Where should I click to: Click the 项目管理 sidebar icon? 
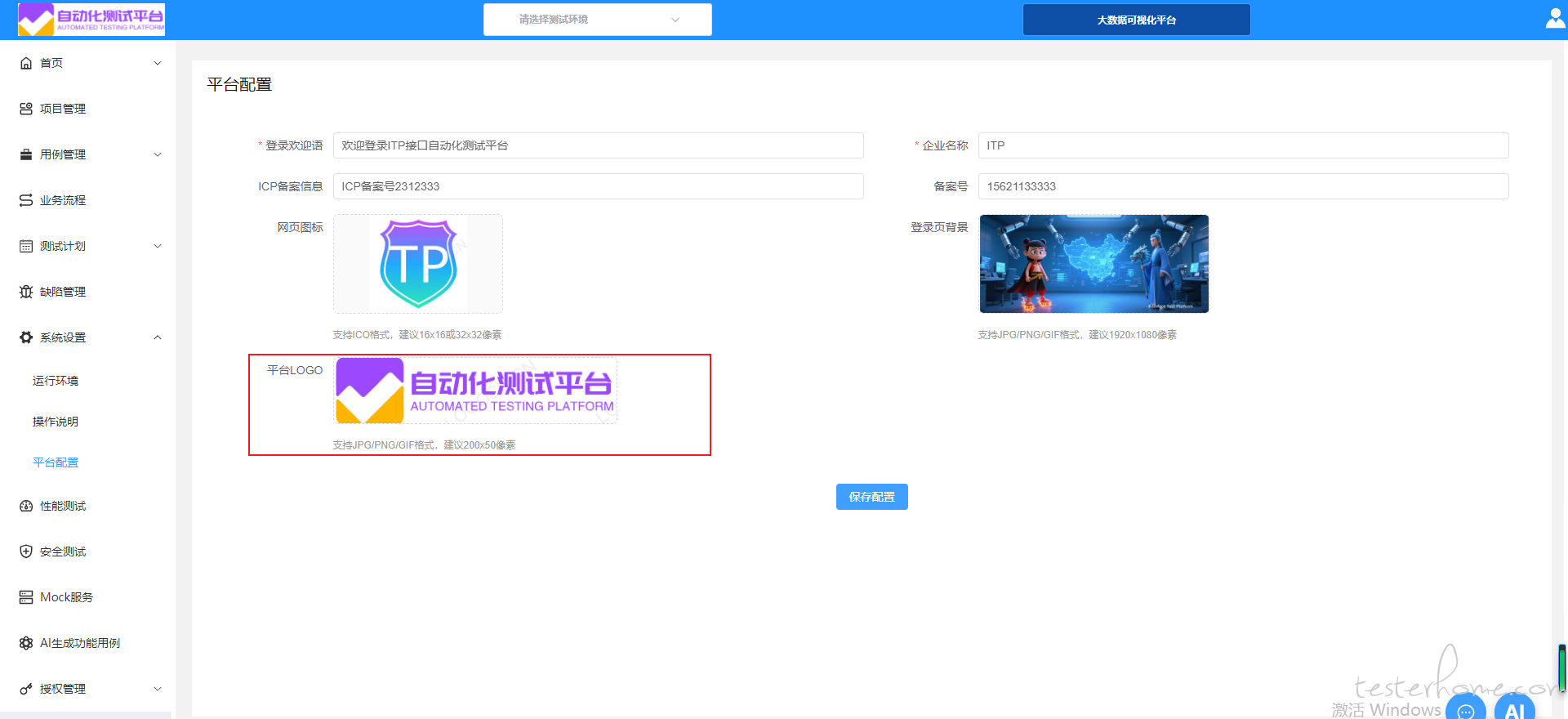coord(26,109)
